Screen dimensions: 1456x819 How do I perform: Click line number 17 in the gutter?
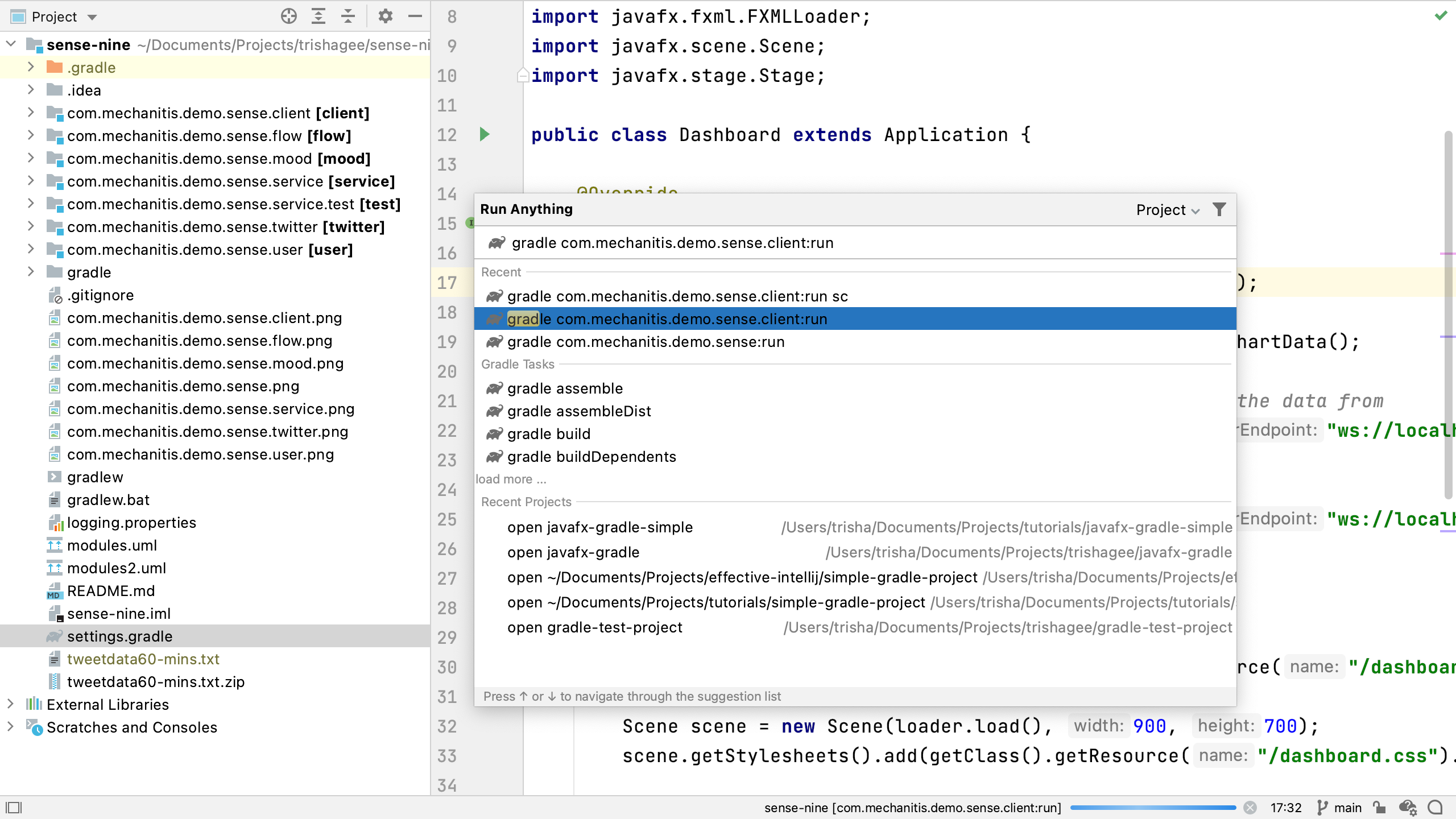(447, 283)
